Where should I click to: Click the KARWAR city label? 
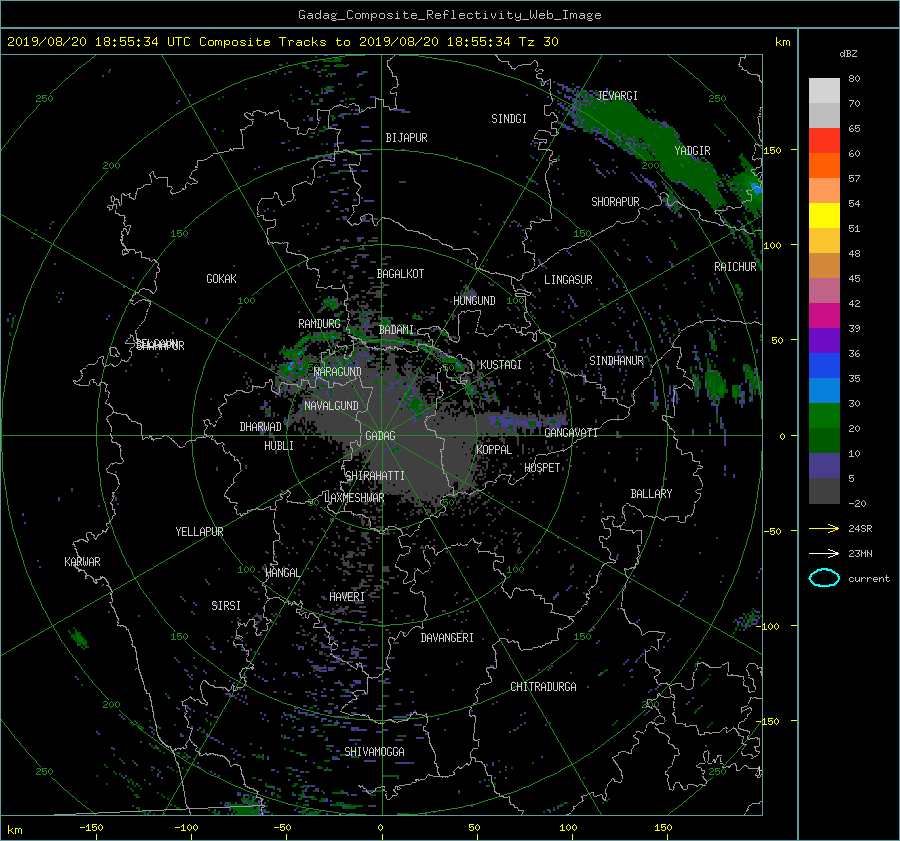[x=82, y=562]
